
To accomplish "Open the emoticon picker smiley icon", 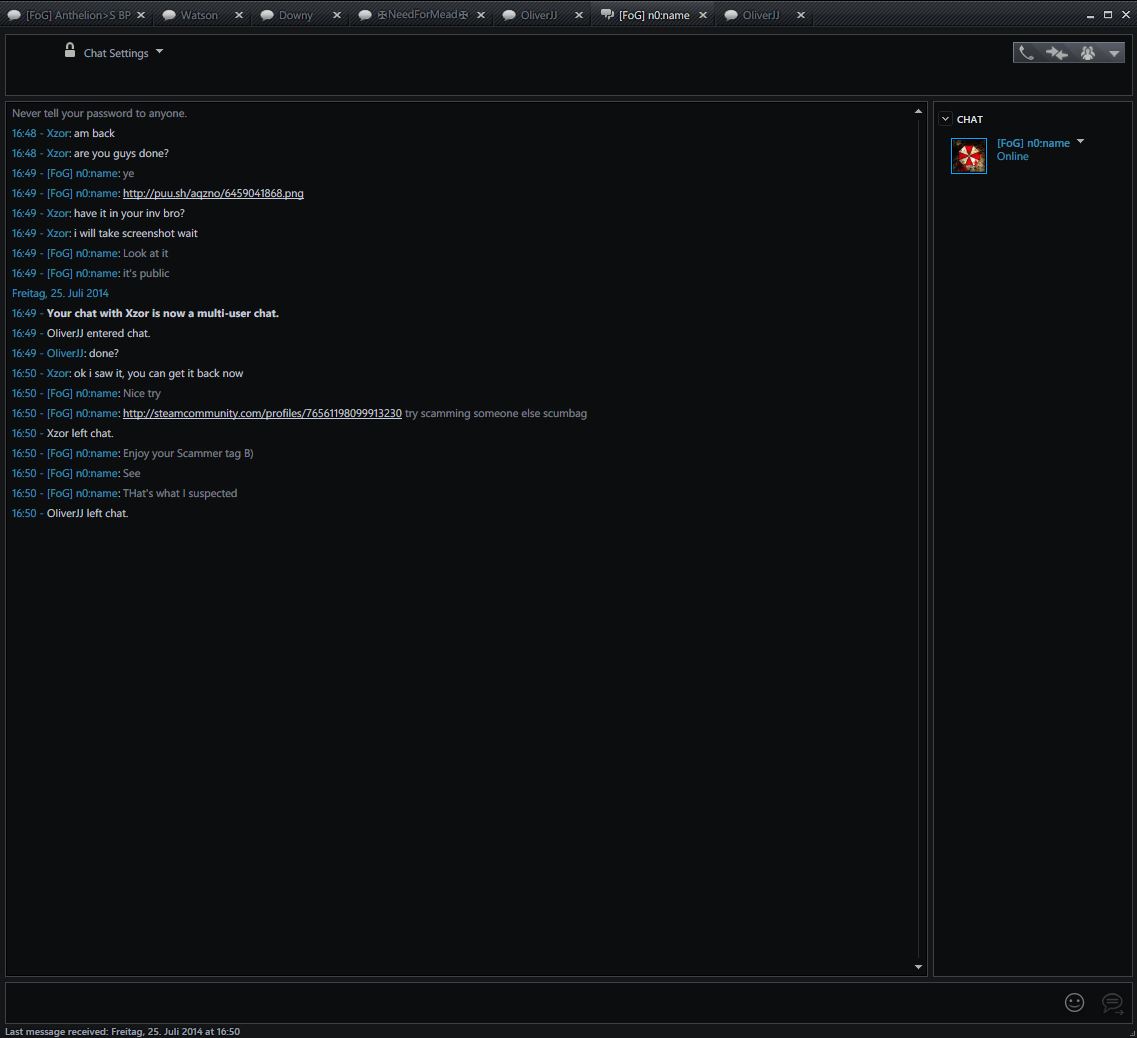I will 1074,1002.
